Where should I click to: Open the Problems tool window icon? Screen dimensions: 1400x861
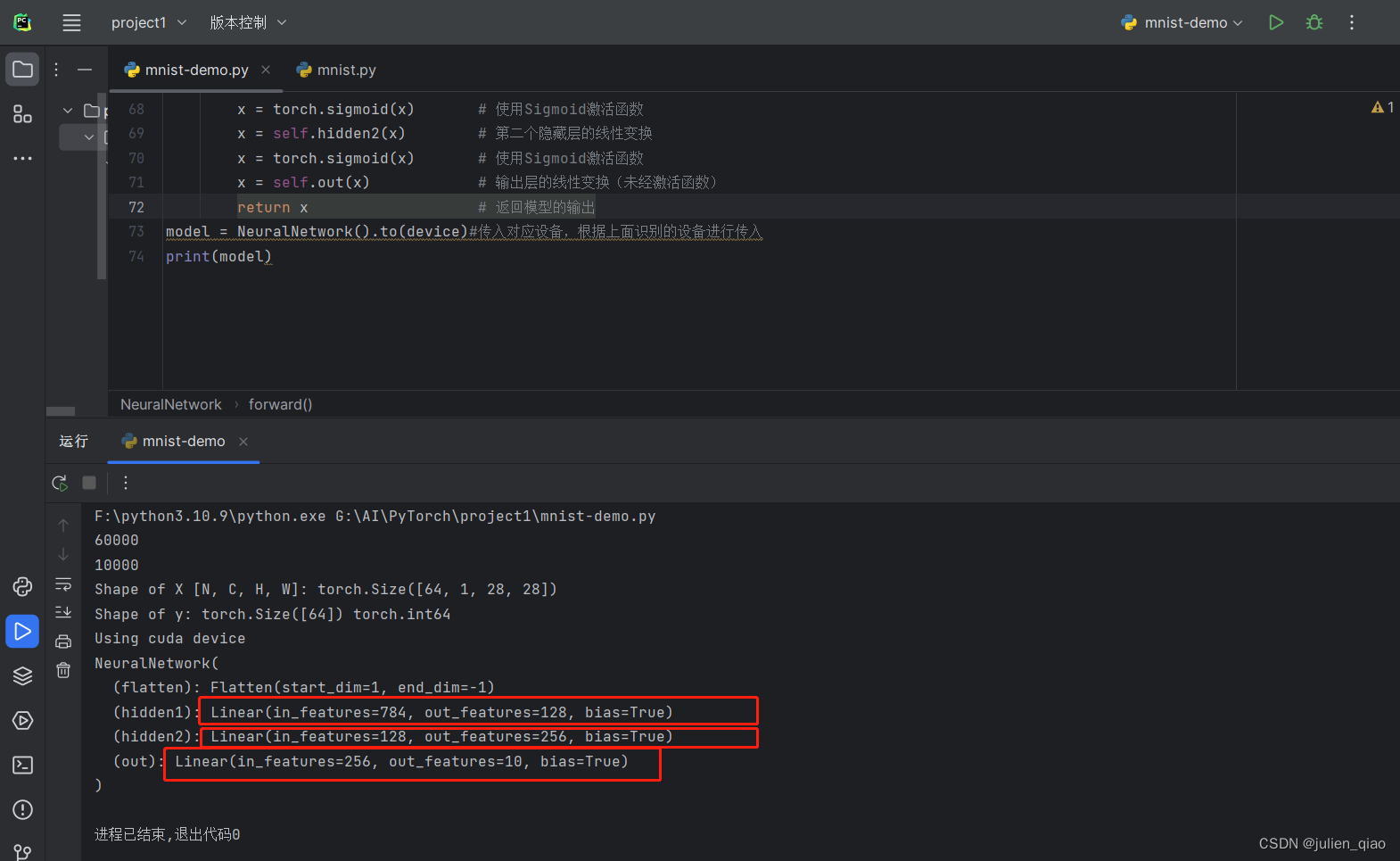pyautogui.click(x=22, y=809)
